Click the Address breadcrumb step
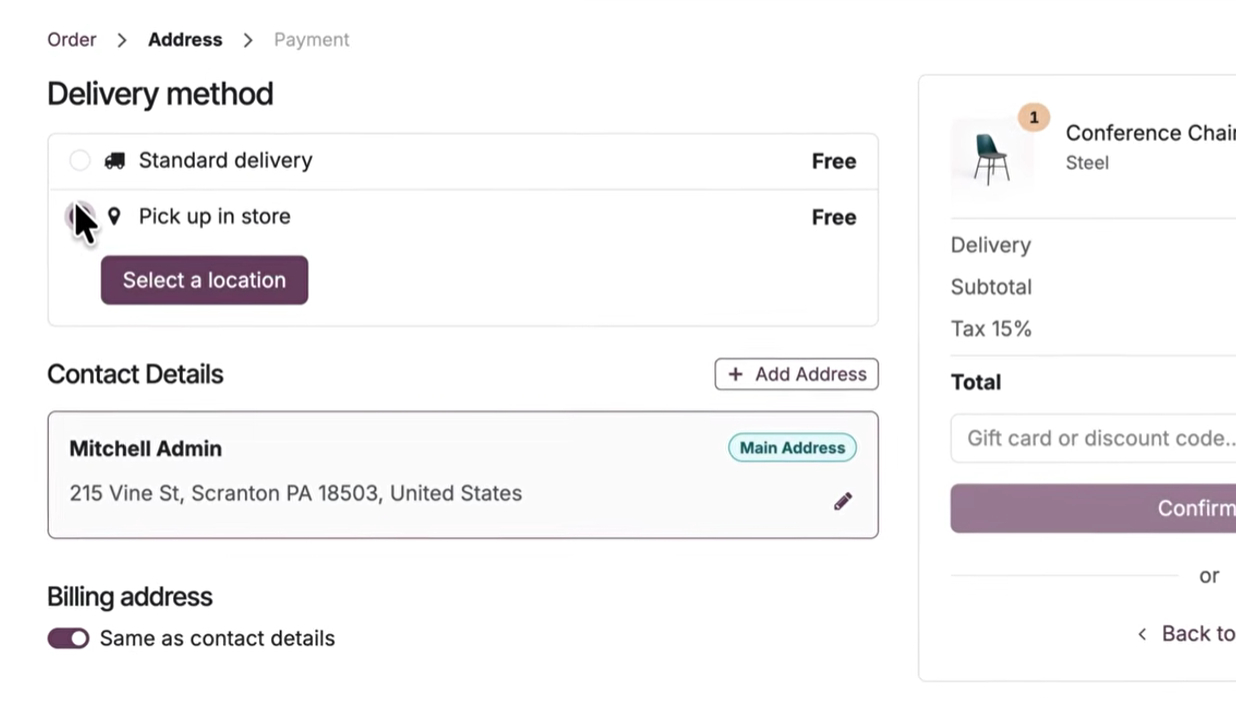Screen dimensions: 1236x701 click(x=185, y=40)
